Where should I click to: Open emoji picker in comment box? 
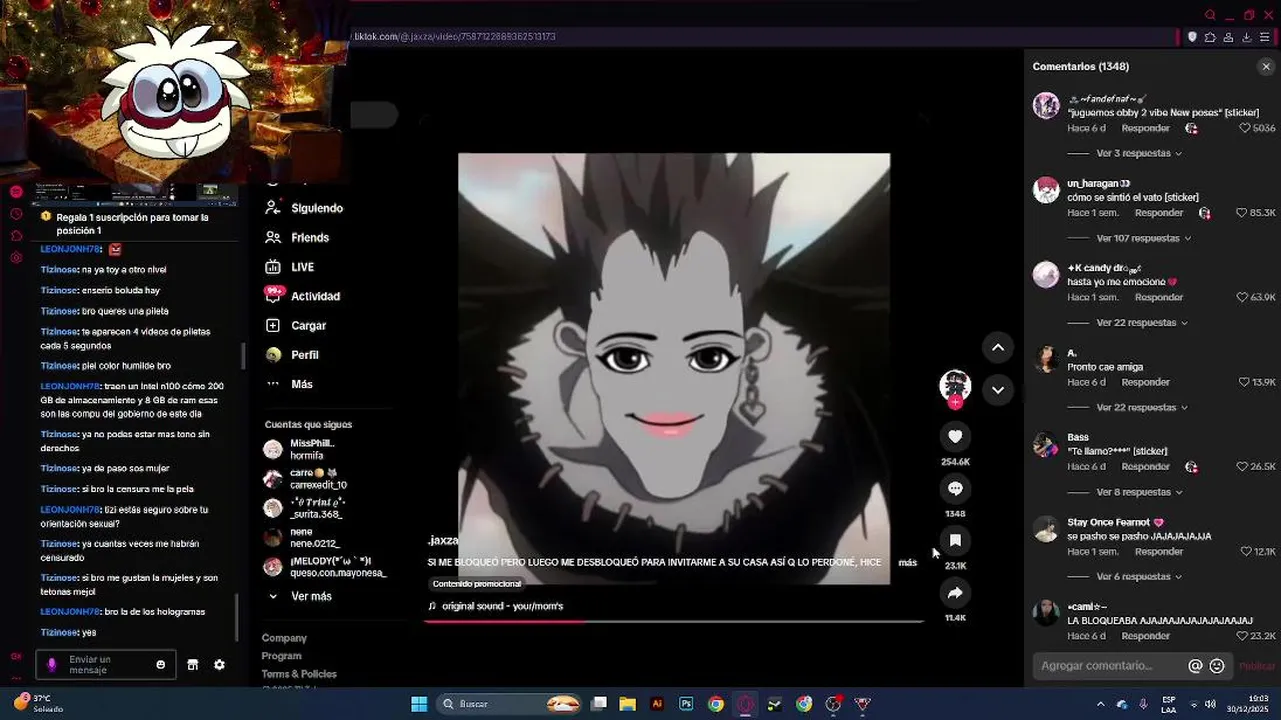pyautogui.click(x=1217, y=666)
